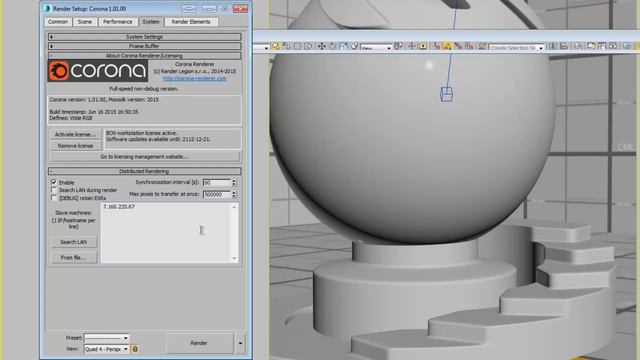Open the Material Editor

pyautogui.click(x=627, y=46)
